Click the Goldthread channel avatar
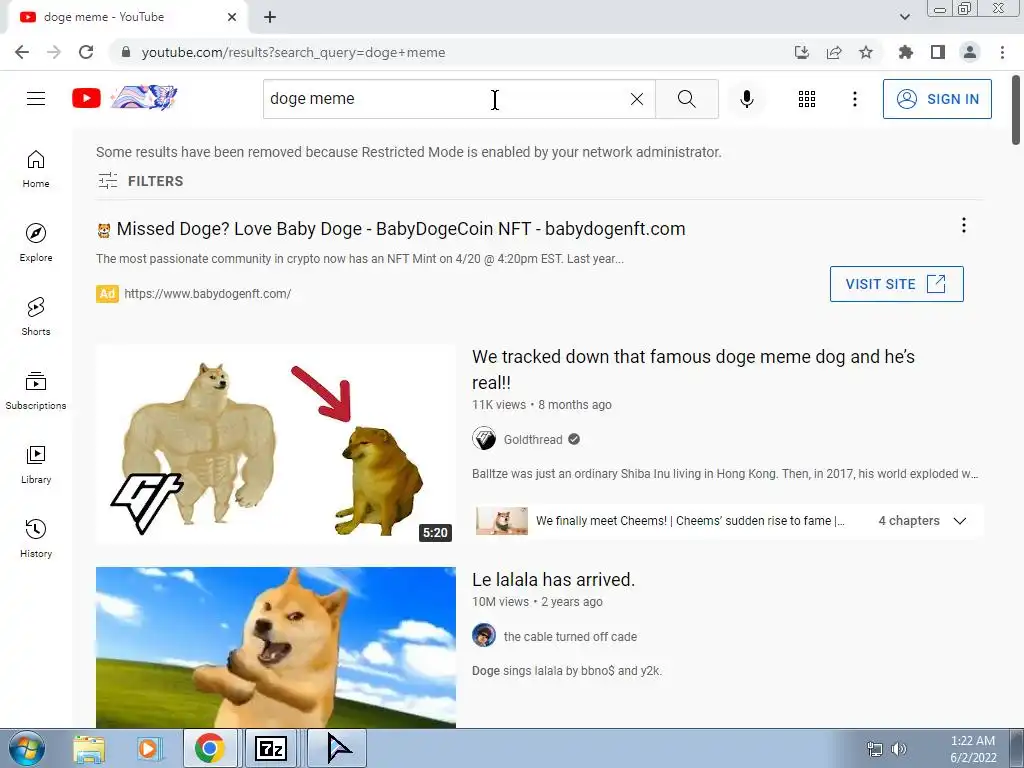Image resolution: width=1024 pixels, height=768 pixels. click(484, 439)
